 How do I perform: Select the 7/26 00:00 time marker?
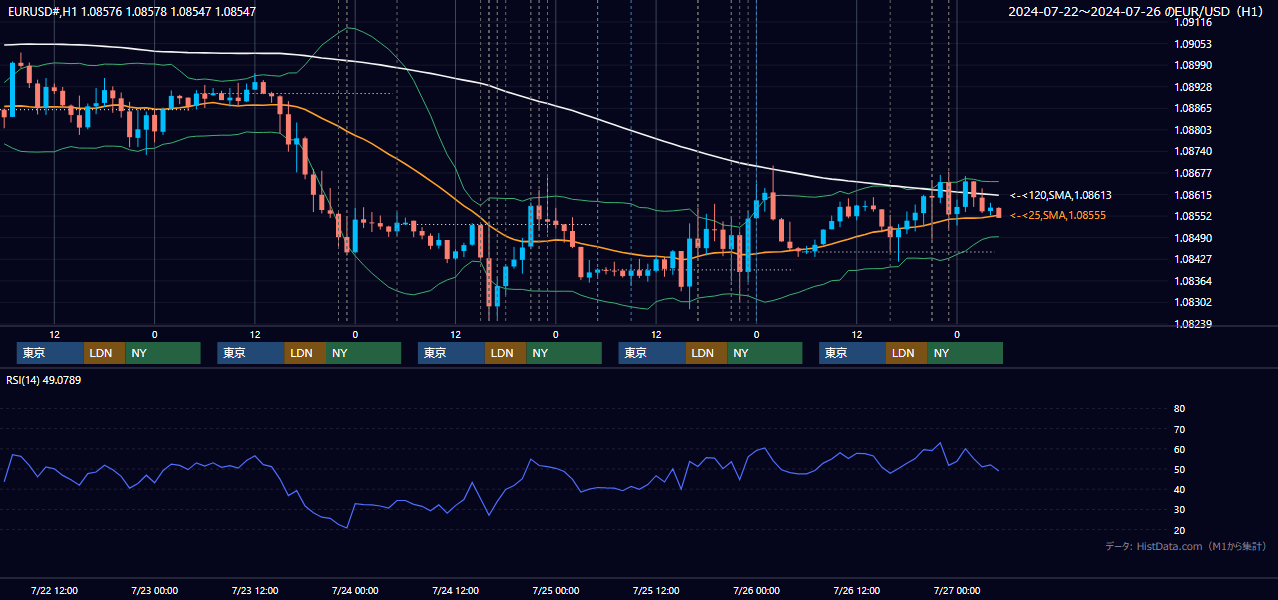[x=756, y=590]
